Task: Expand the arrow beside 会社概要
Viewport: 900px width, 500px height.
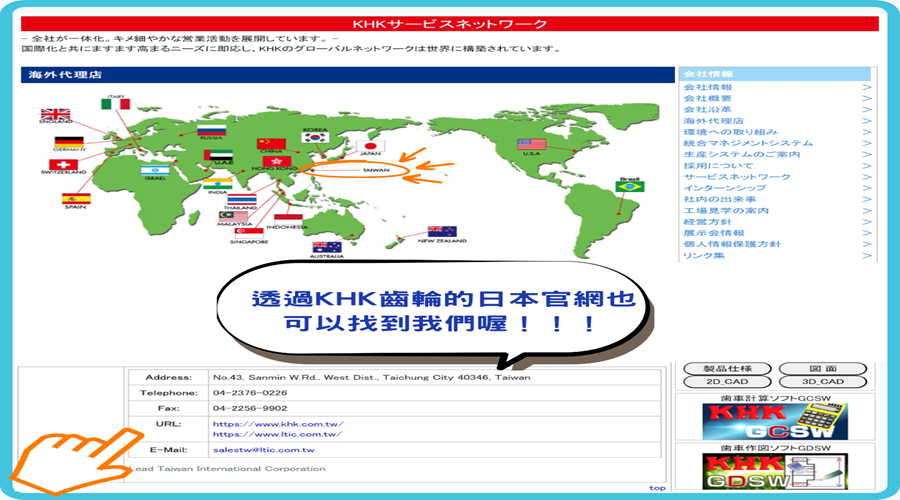Action: pos(867,99)
